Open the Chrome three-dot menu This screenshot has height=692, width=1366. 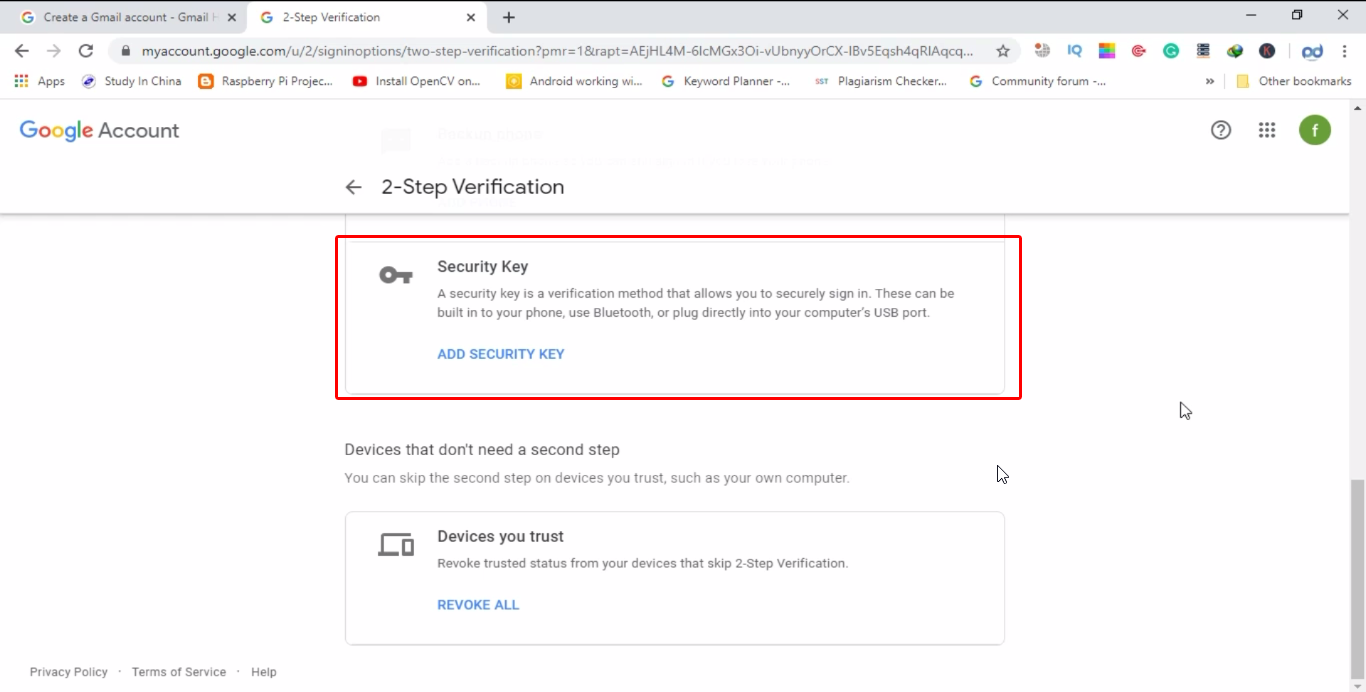(x=1345, y=51)
